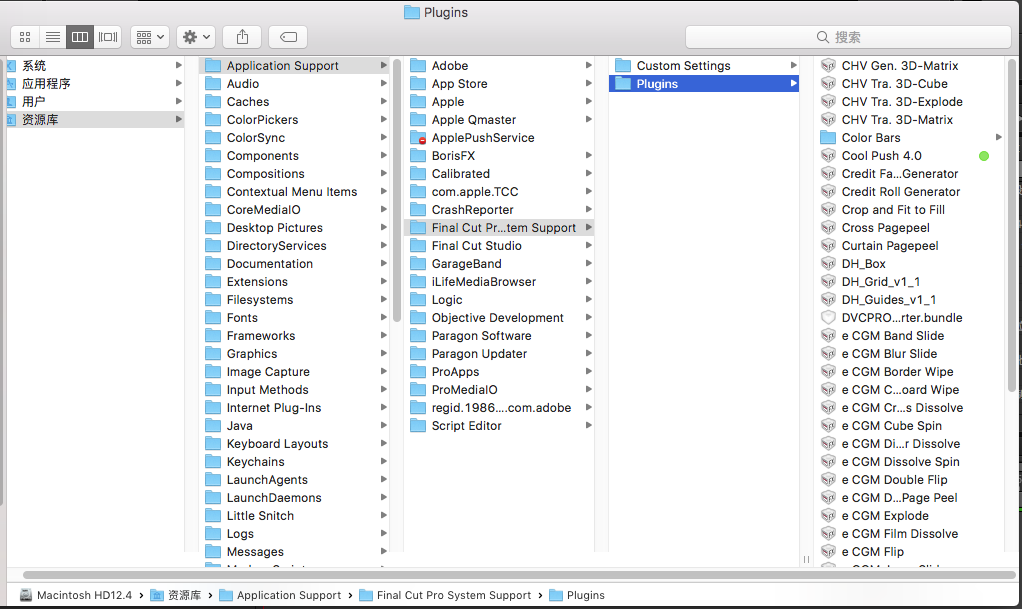Select the Final Cut Pro System Support folder

point(500,228)
